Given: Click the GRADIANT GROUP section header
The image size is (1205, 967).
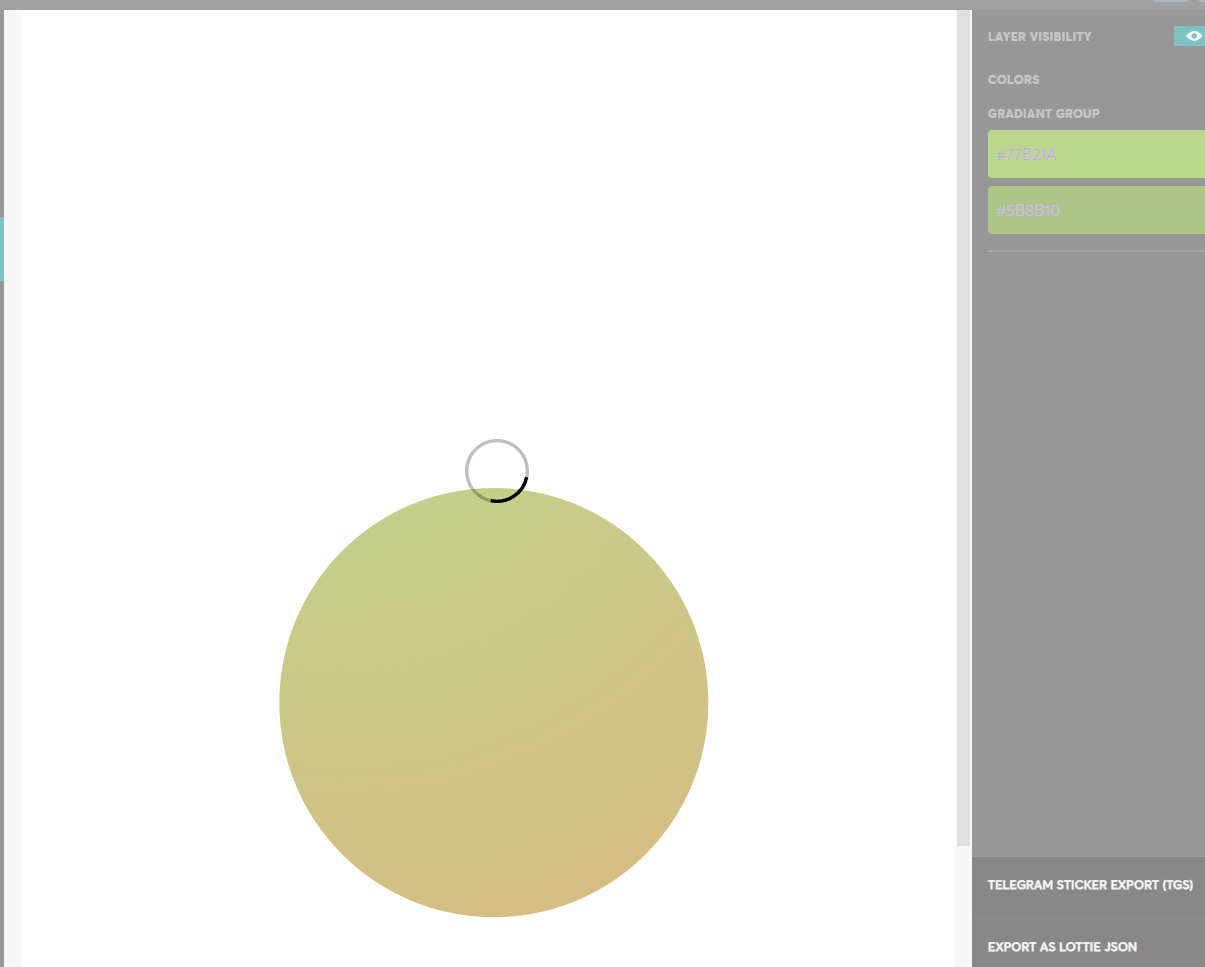Looking at the screenshot, I should tap(1043, 113).
